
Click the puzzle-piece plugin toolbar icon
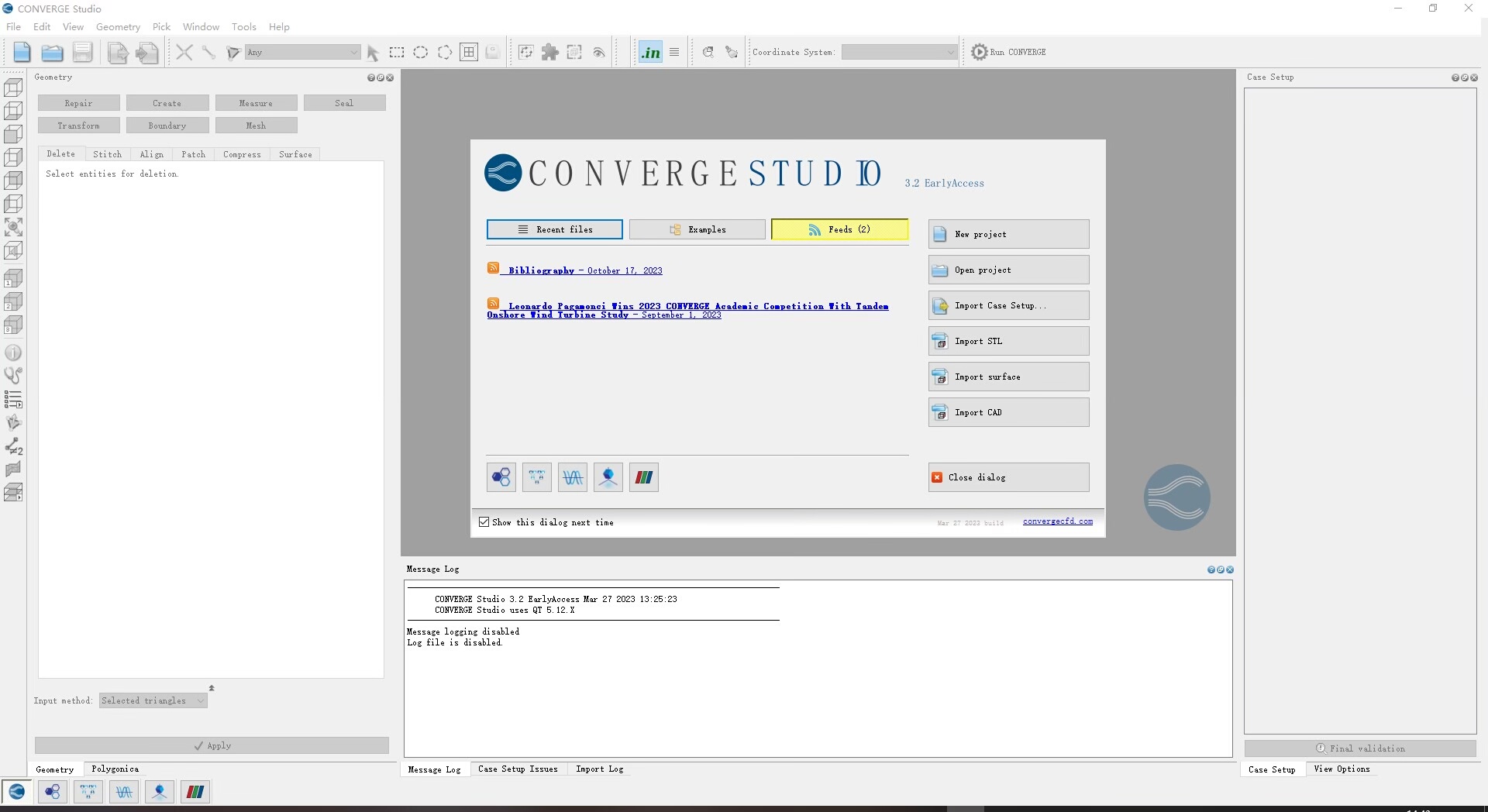click(550, 52)
